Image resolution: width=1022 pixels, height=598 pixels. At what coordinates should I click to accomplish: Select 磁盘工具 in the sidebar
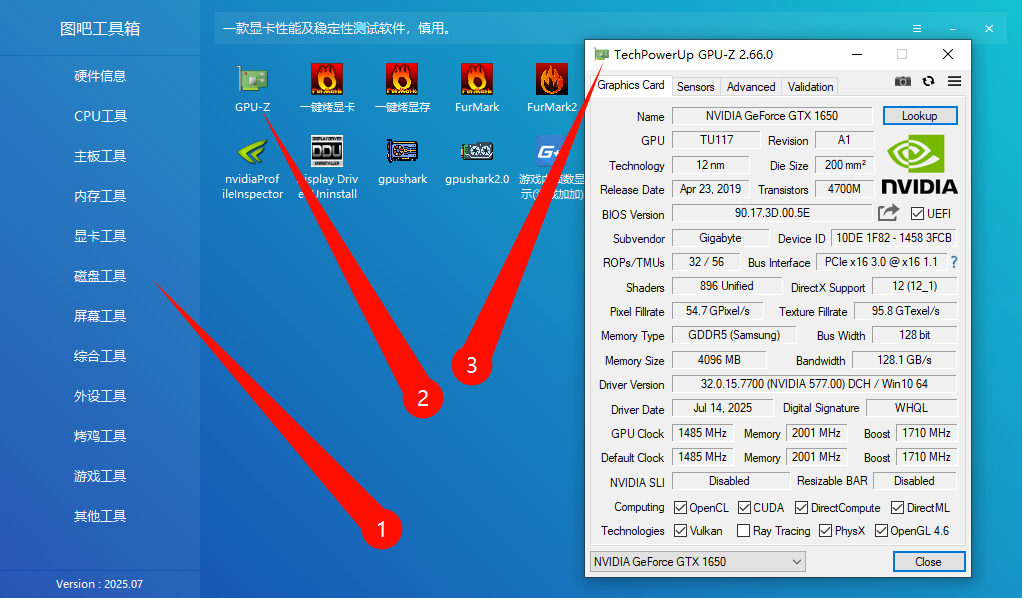tap(100, 276)
